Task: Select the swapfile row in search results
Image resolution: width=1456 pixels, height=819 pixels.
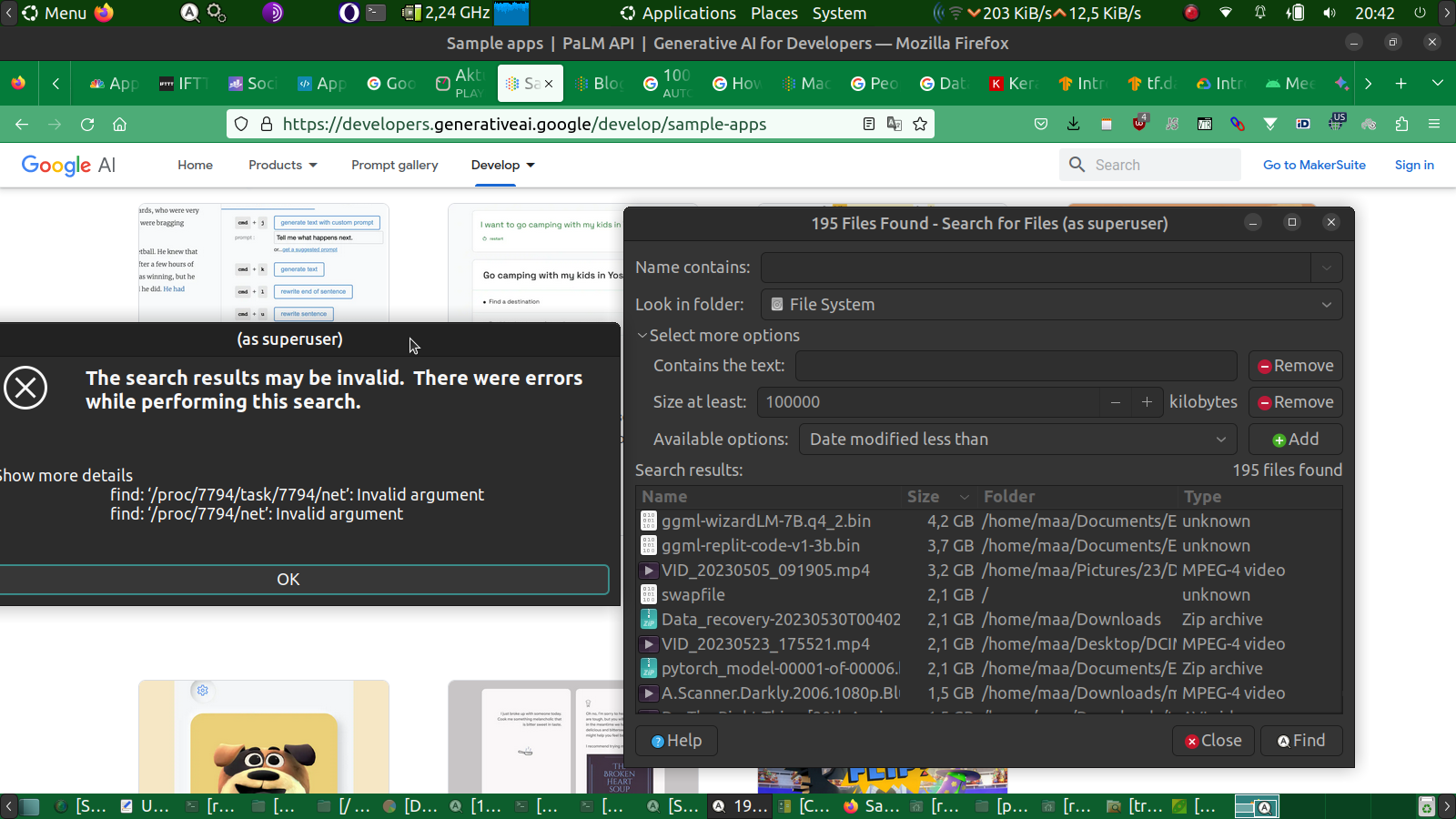Action: [693, 595]
